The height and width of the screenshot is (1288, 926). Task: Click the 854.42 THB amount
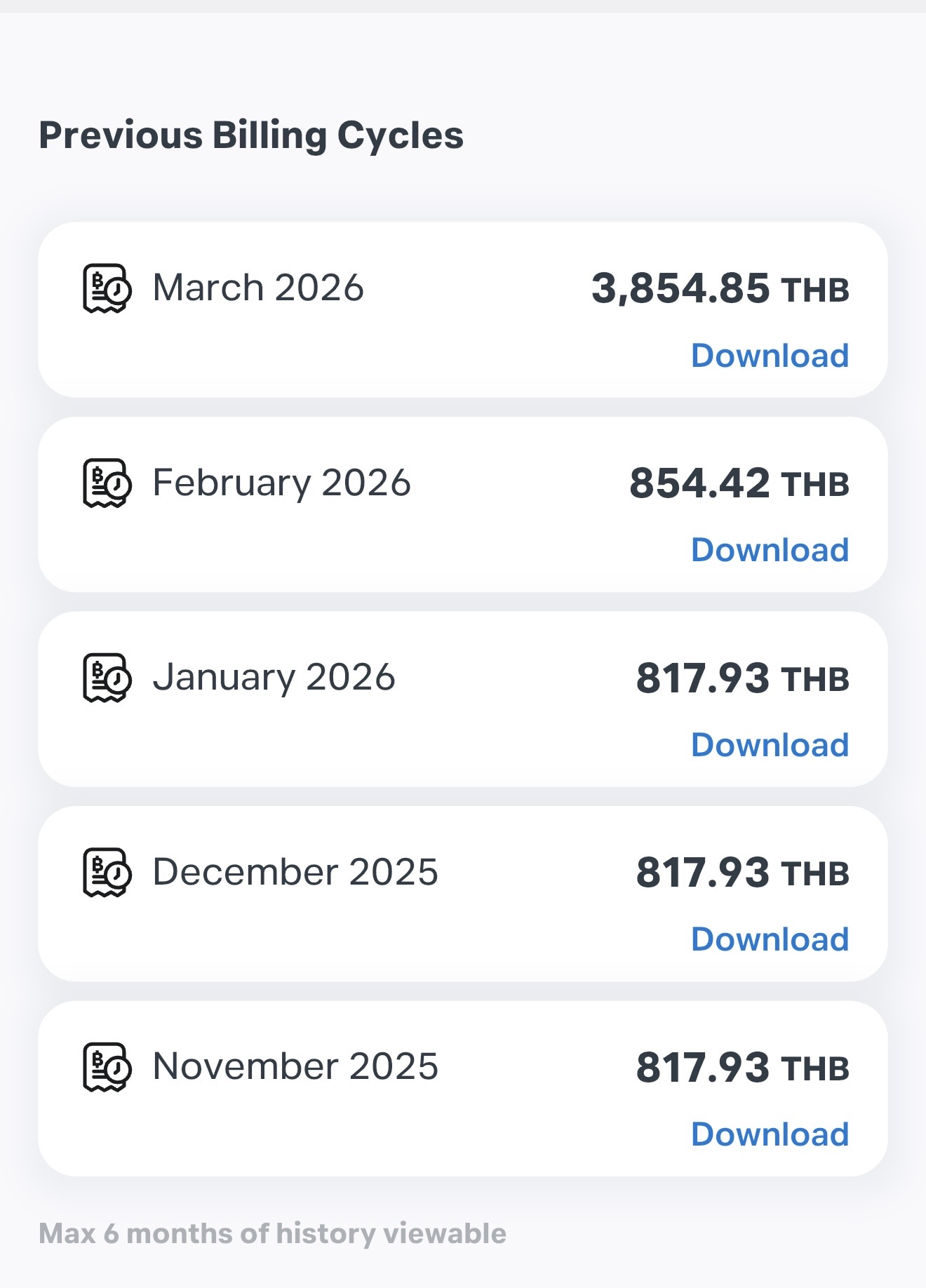point(739,483)
